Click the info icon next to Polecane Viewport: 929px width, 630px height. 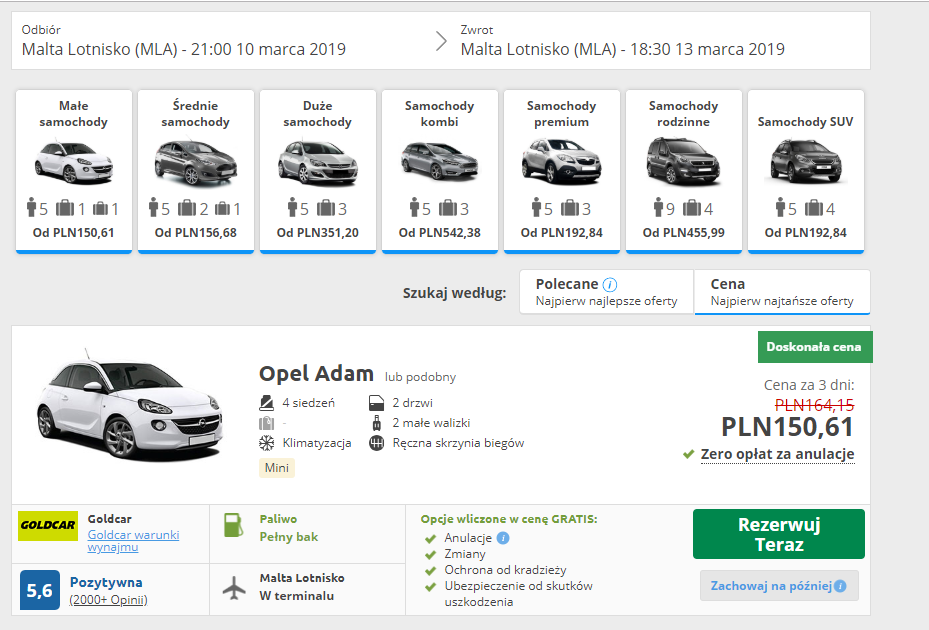point(610,285)
